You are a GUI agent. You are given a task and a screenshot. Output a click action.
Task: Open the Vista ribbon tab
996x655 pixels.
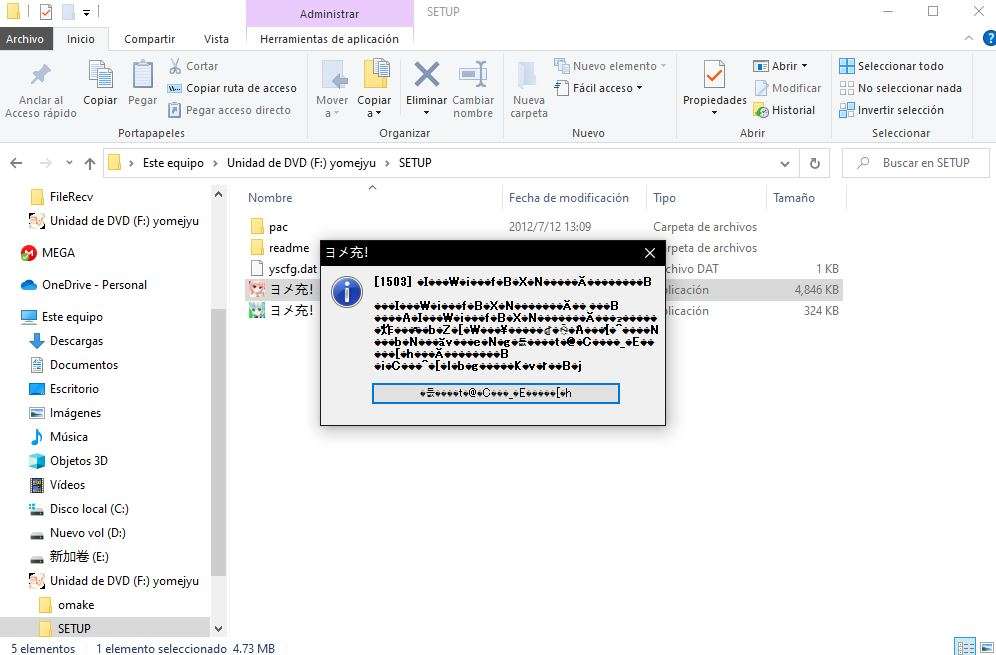point(216,39)
